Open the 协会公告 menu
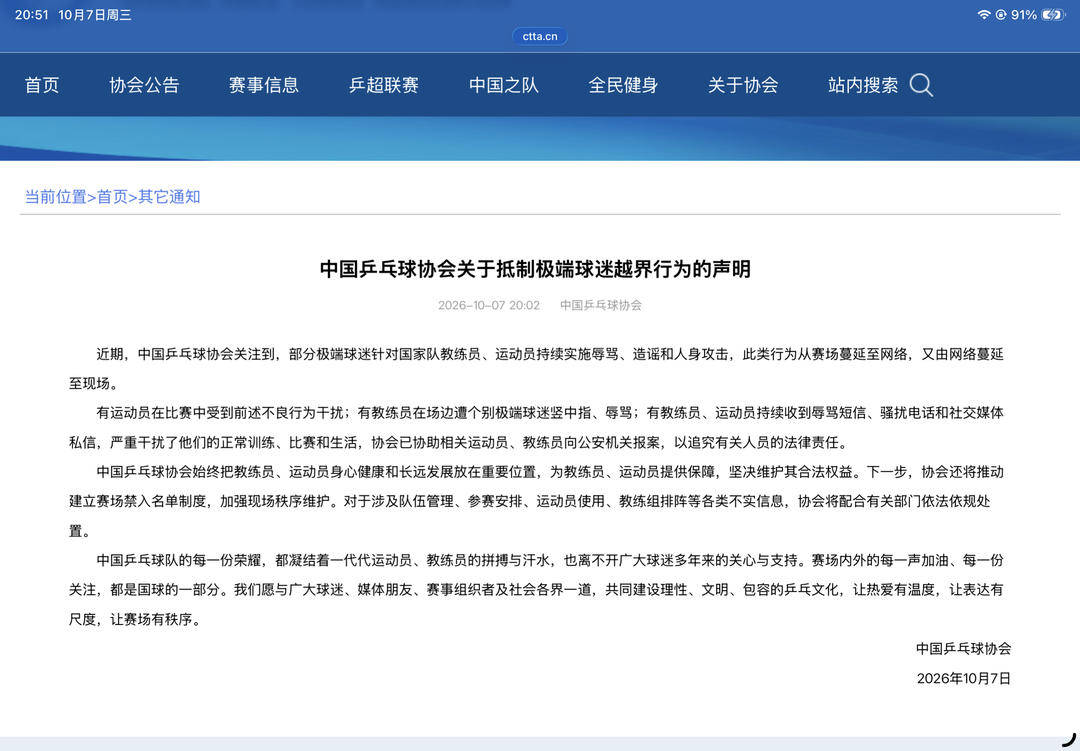1080x751 pixels. [x=144, y=85]
